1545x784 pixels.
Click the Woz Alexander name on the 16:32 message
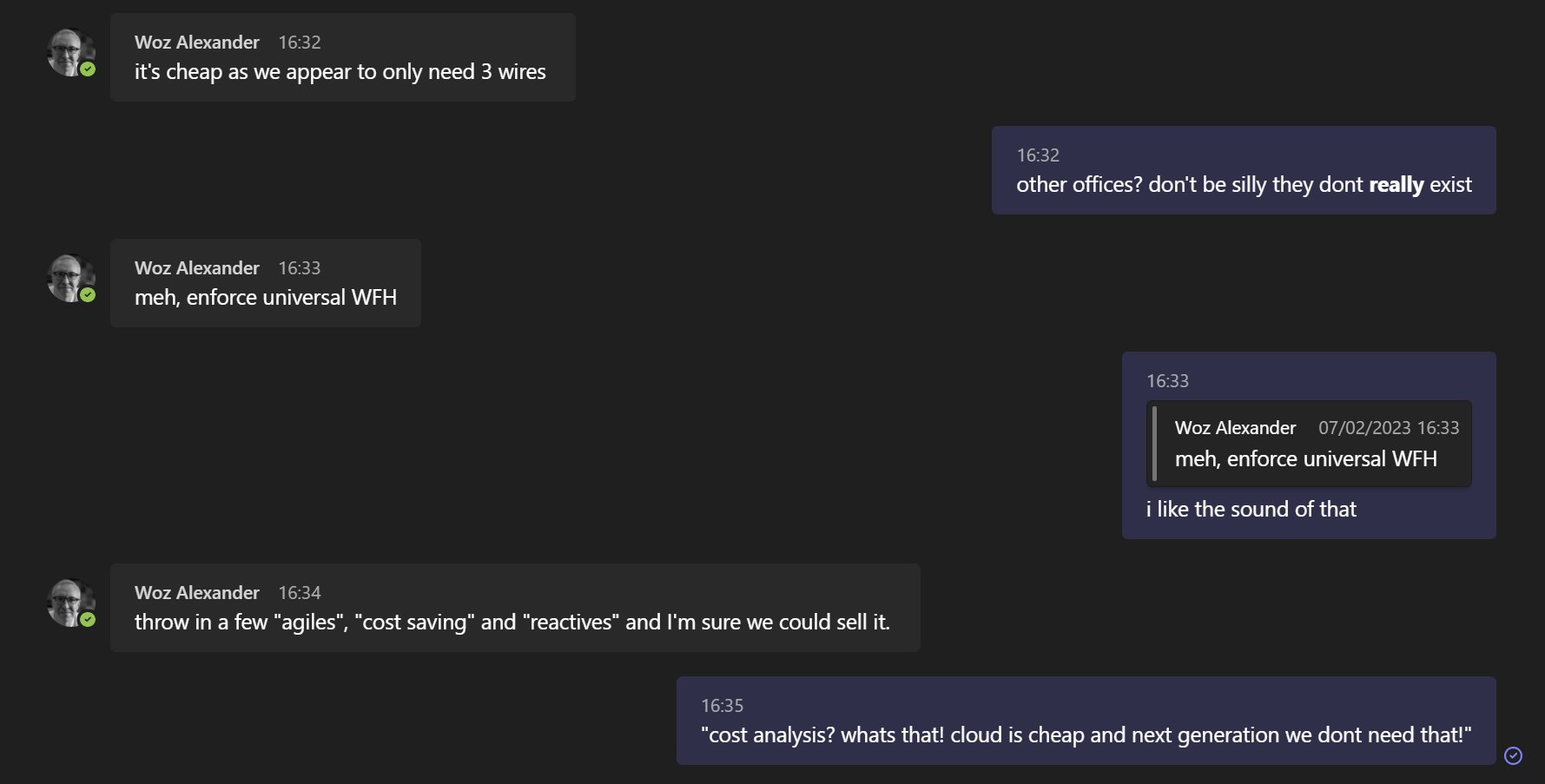(x=197, y=43)
